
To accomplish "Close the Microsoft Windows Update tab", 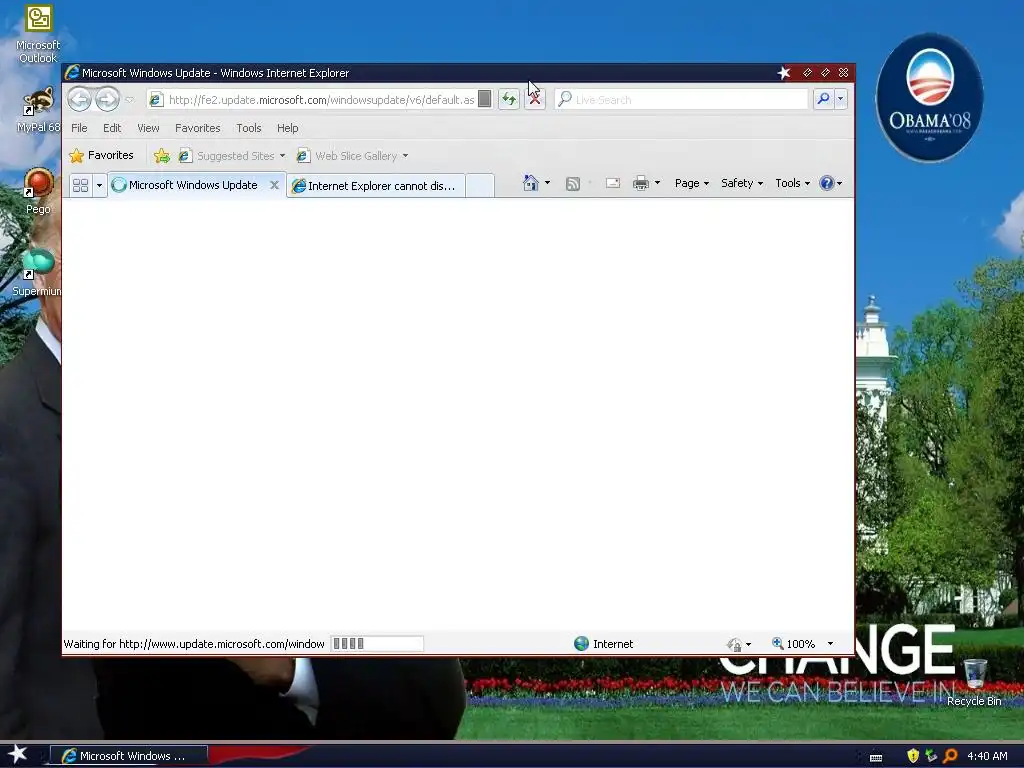I will point(274,185).
